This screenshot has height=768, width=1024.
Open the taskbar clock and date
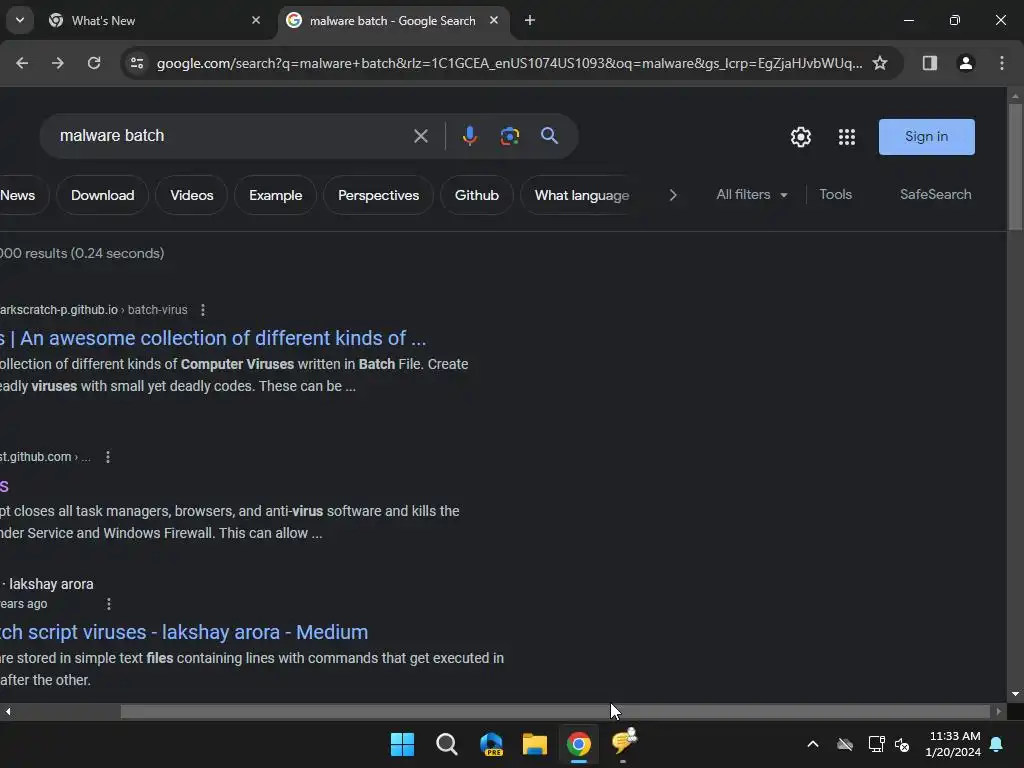point(954,744)
